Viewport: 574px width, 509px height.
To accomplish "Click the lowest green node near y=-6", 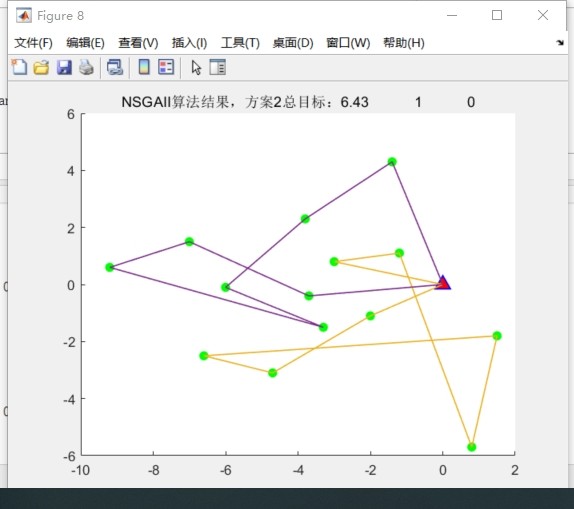I will pos(472,447).
